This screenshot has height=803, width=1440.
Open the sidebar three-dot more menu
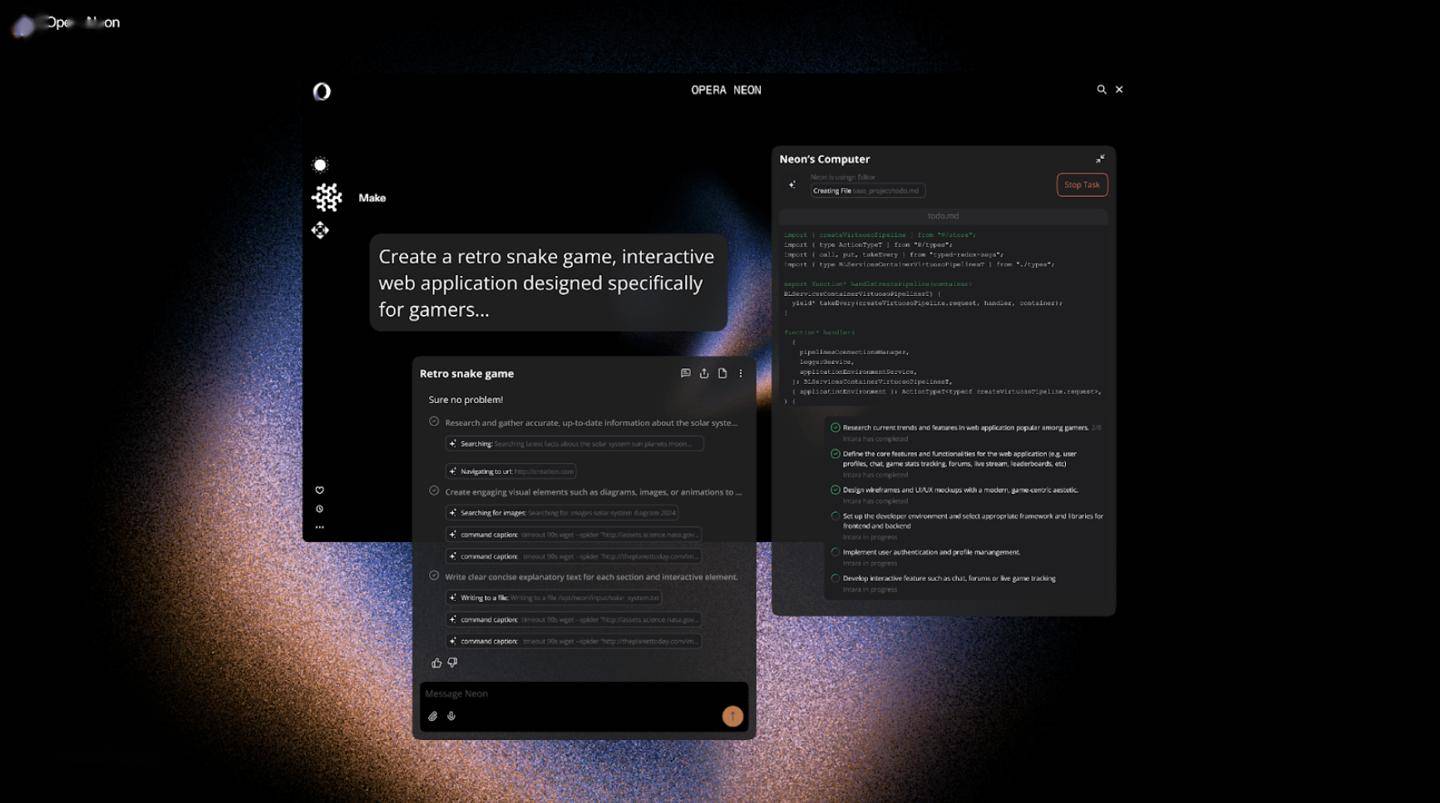click(x=320, y=527)
